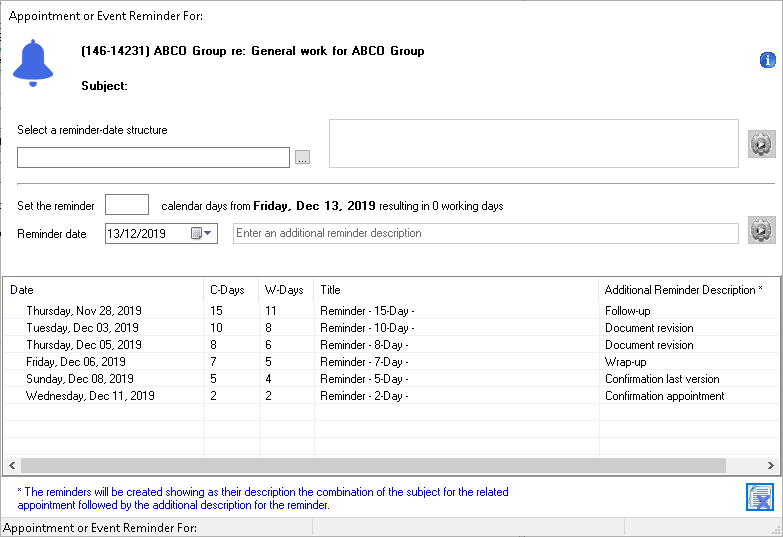783x537 pixels.
Task: Click the left arrow of horizontal scrollbar
Action: [x=12, y=465]
